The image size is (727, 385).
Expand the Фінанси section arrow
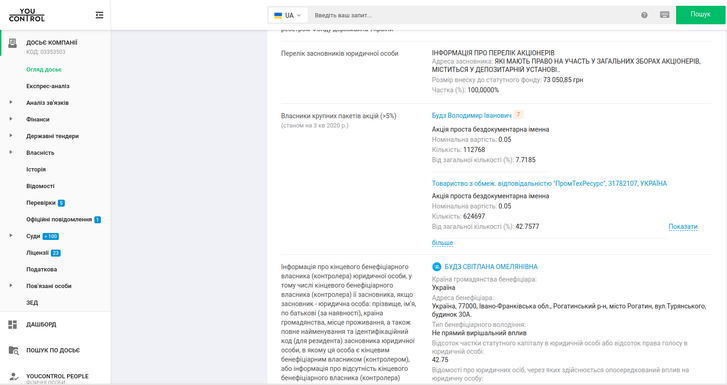click(11, 119)
